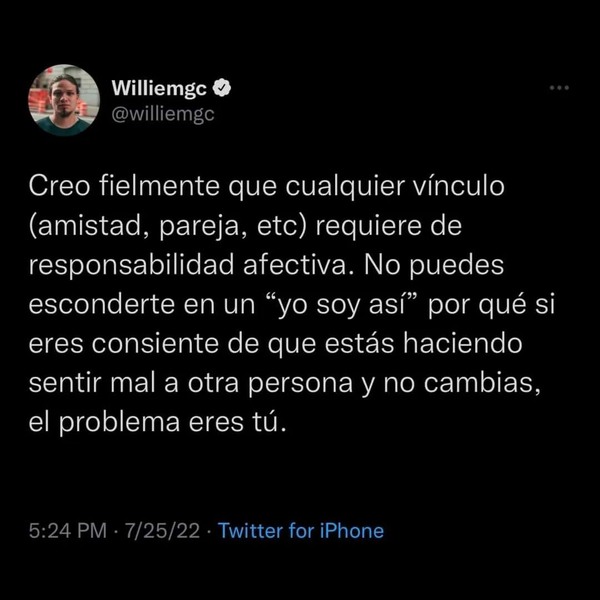
Task: Click the word 'esconderte' in the tweet
Action: pyautogui.click(x=102, y=305)
